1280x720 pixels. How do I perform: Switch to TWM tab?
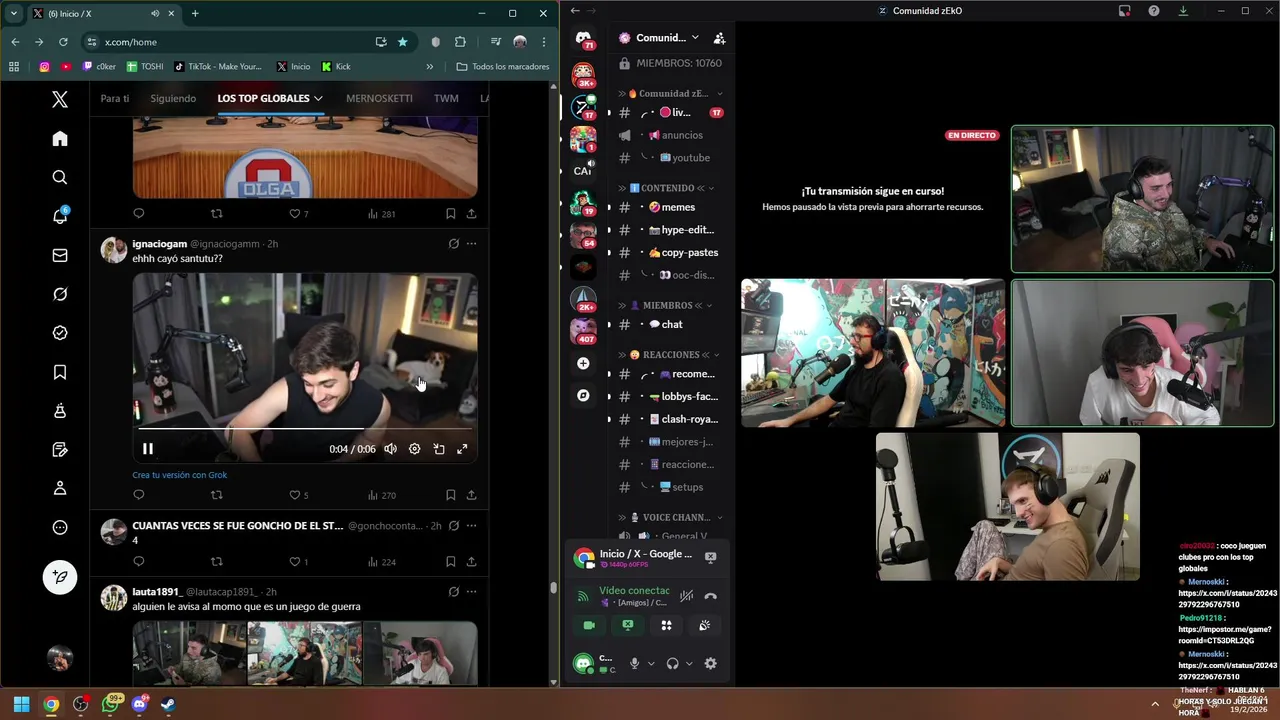(x=446, y=98)
